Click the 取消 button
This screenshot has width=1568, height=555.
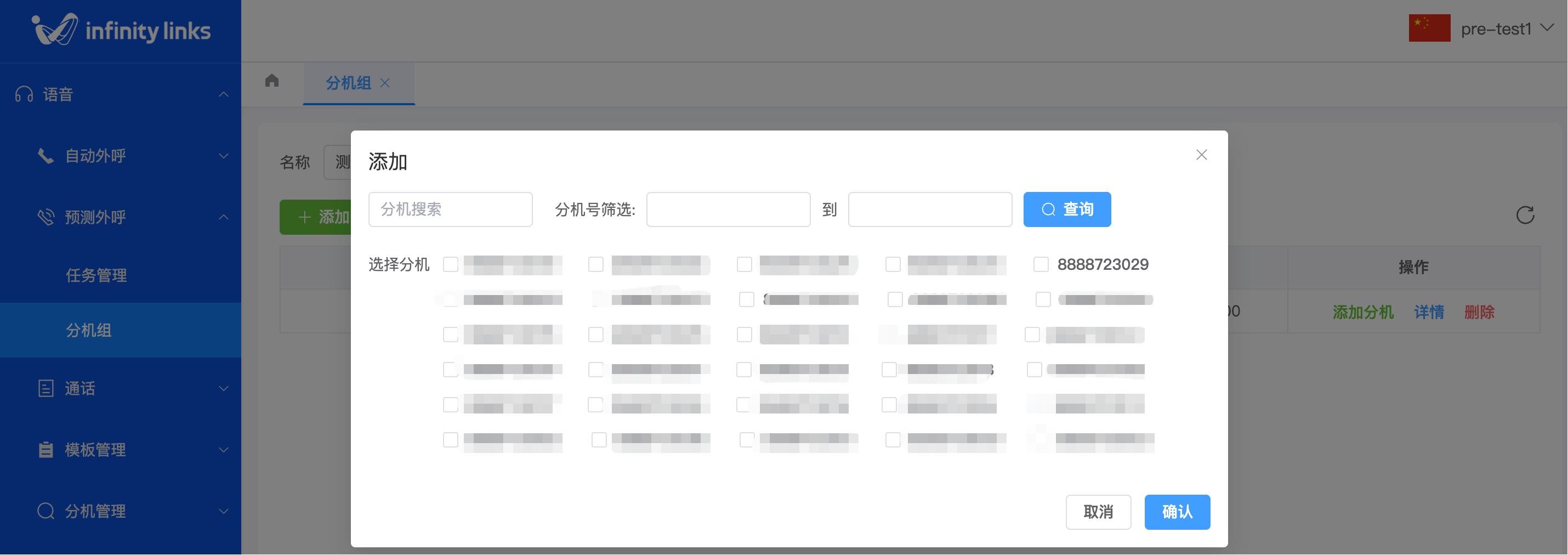(1098, 512)
